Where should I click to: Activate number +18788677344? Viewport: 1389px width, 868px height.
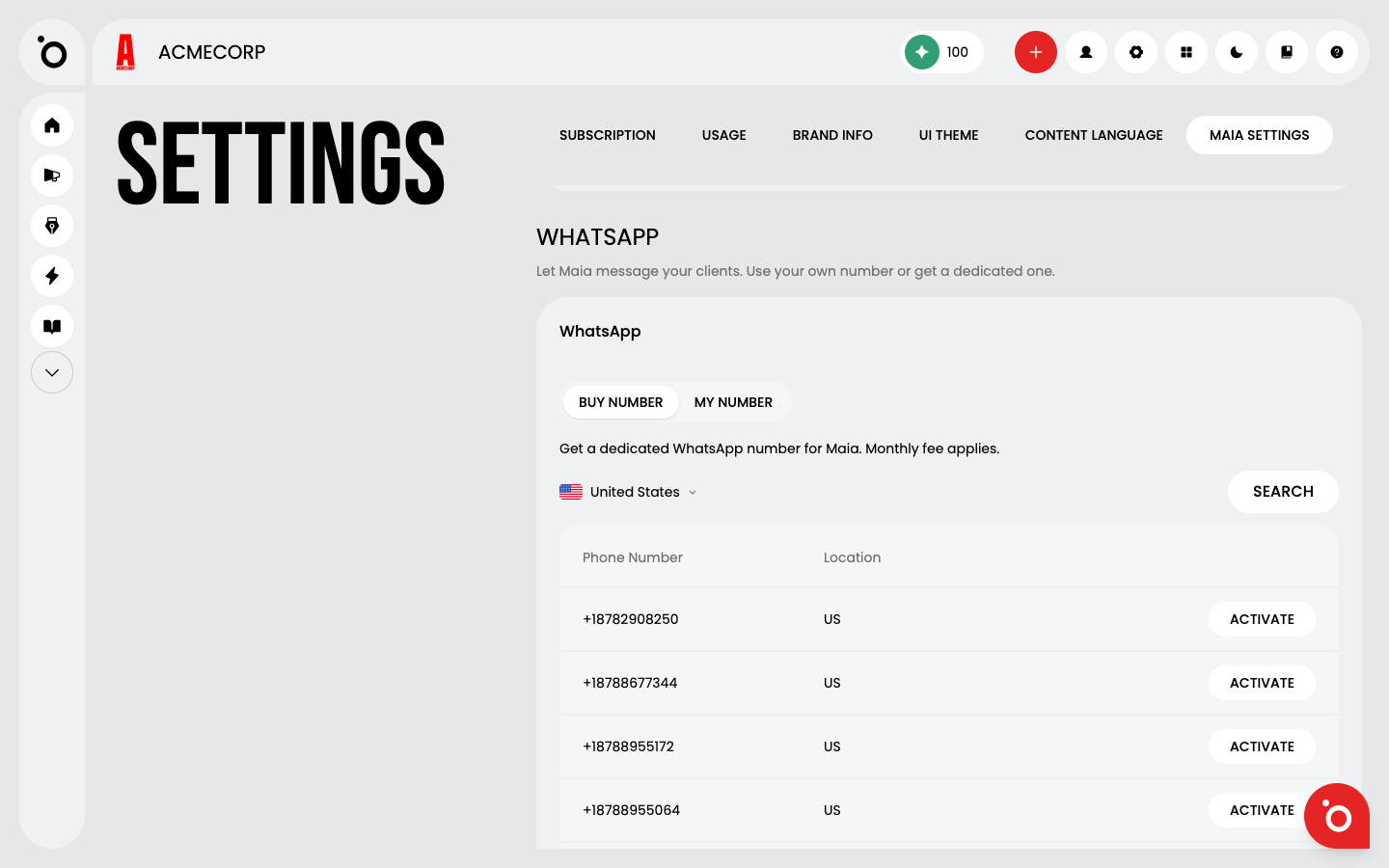click(1262, 683)
